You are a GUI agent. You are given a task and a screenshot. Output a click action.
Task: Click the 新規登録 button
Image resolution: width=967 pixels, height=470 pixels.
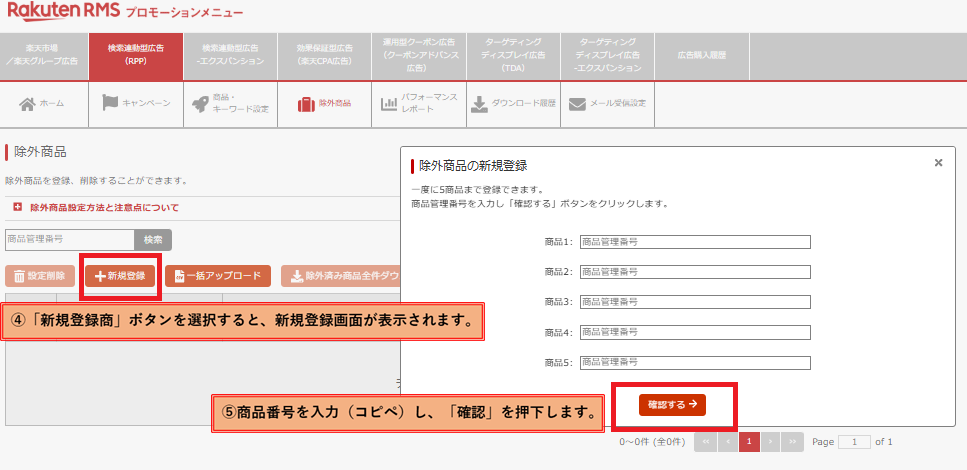pos(120,276)
